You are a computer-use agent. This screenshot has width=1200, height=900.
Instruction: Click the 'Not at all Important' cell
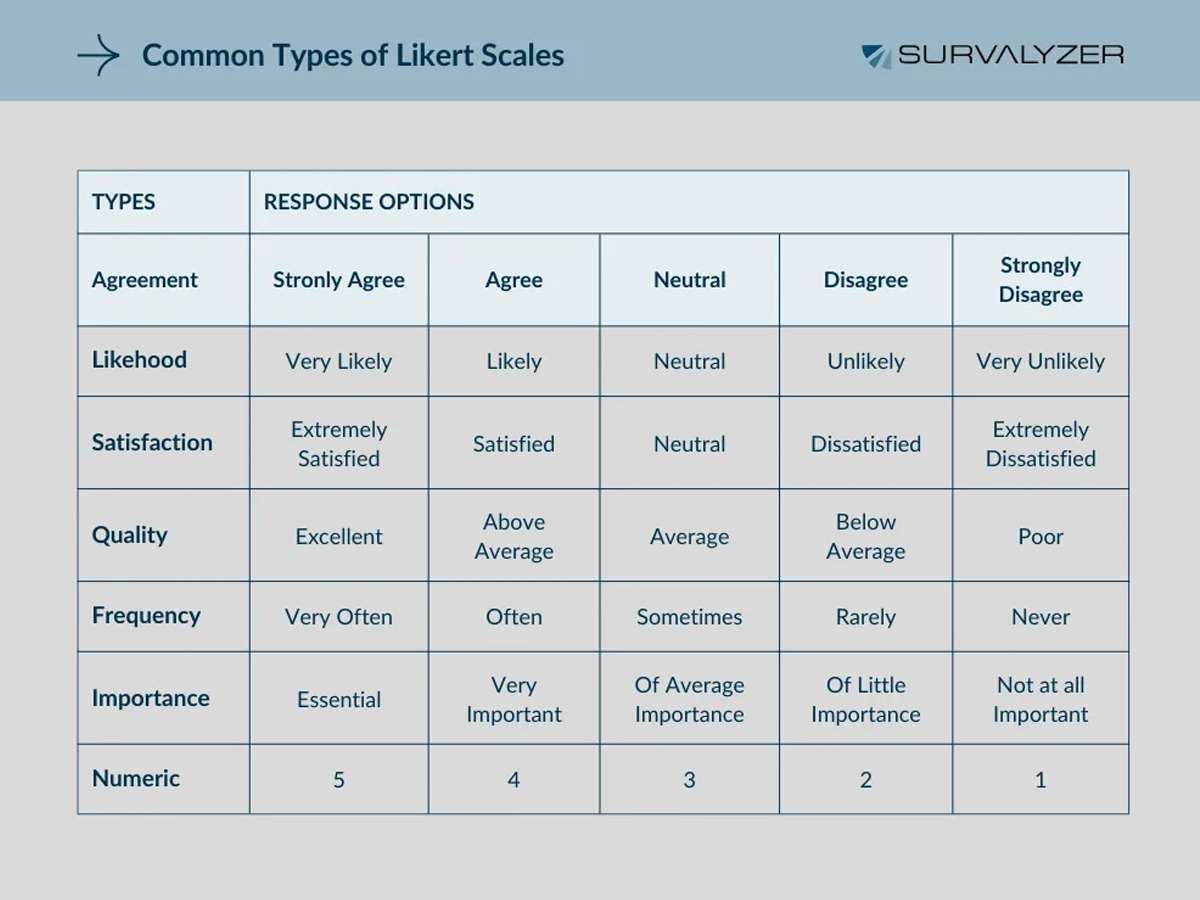tap(1041, 700)
